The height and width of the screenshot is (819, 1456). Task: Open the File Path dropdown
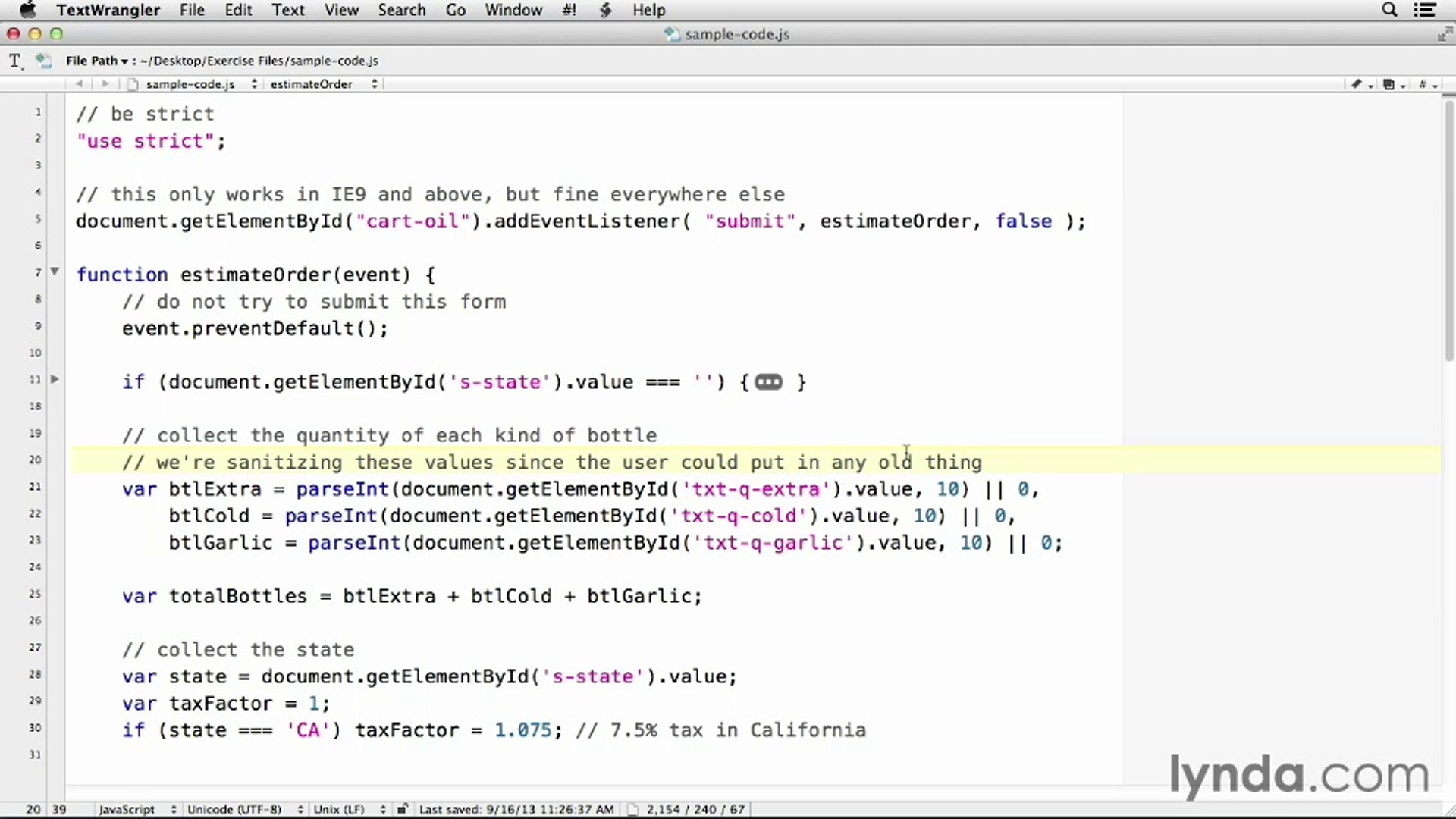point(99,61)
